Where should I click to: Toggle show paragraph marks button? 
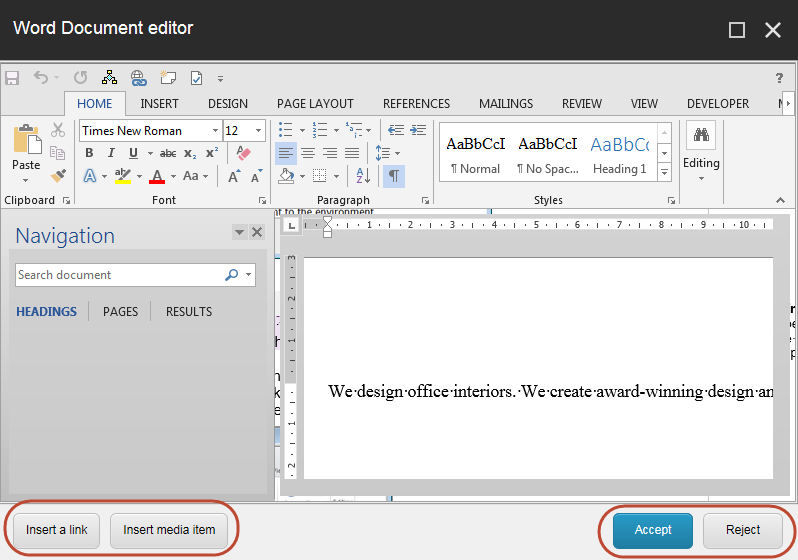[x=394, y=176]
